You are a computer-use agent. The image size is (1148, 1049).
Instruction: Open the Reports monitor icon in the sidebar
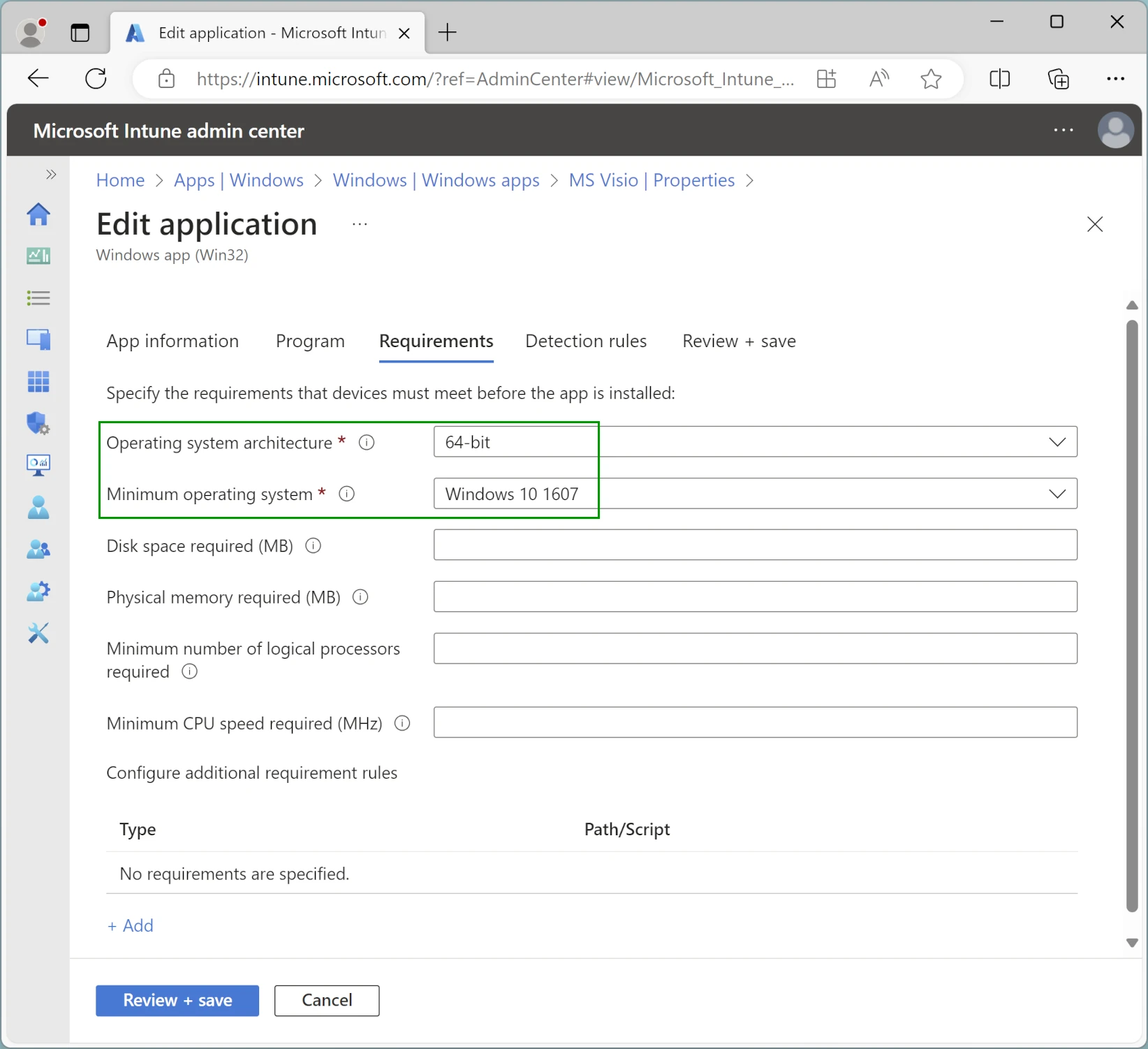(38, 465)
